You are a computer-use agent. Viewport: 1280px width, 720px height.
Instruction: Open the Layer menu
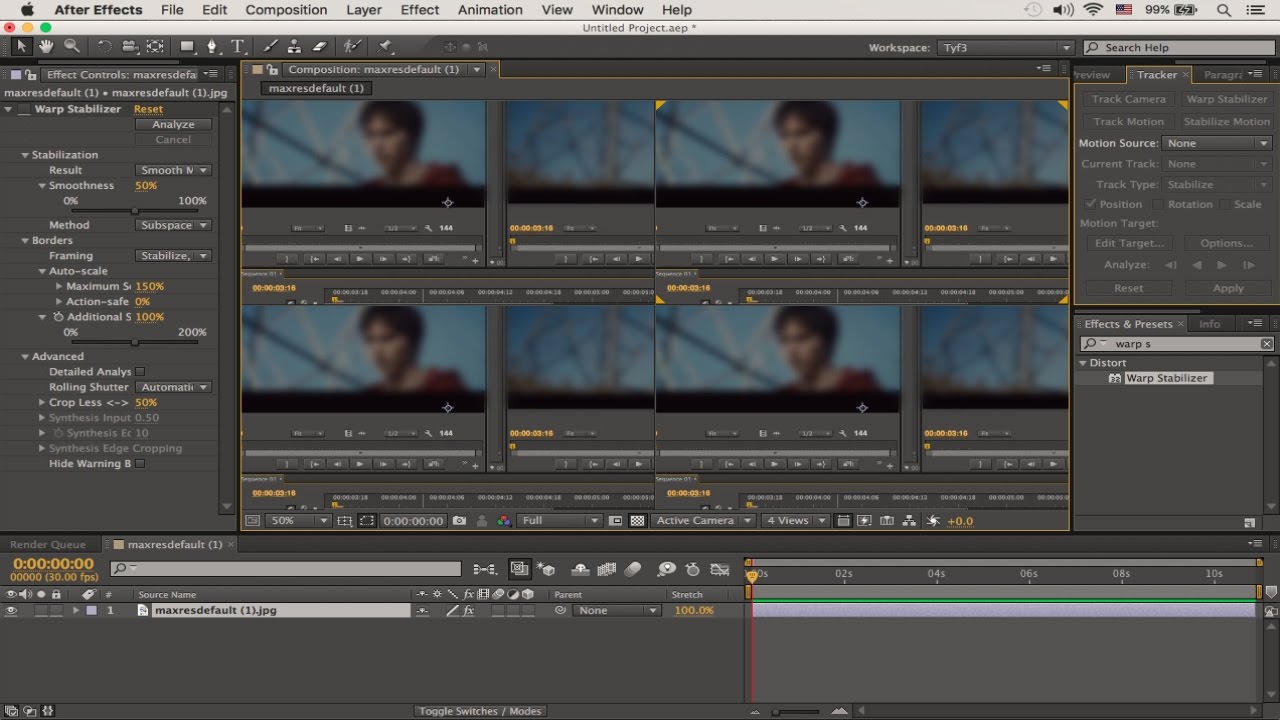pyautogui.click(x=364, y=10)
